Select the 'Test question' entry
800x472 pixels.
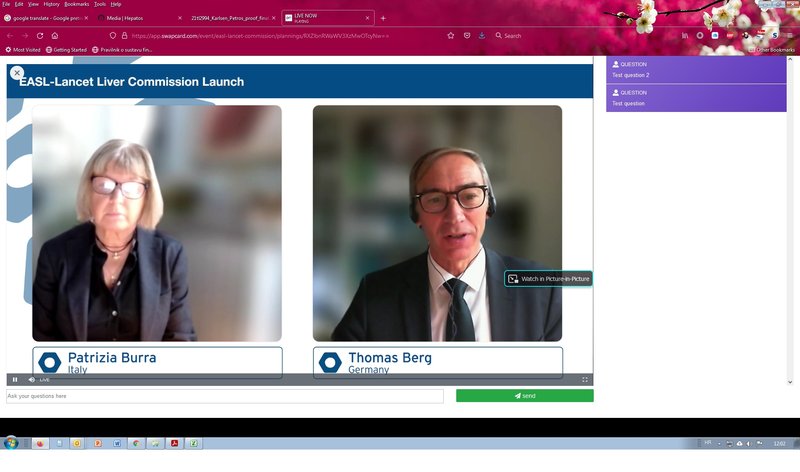tap(696, 98)
